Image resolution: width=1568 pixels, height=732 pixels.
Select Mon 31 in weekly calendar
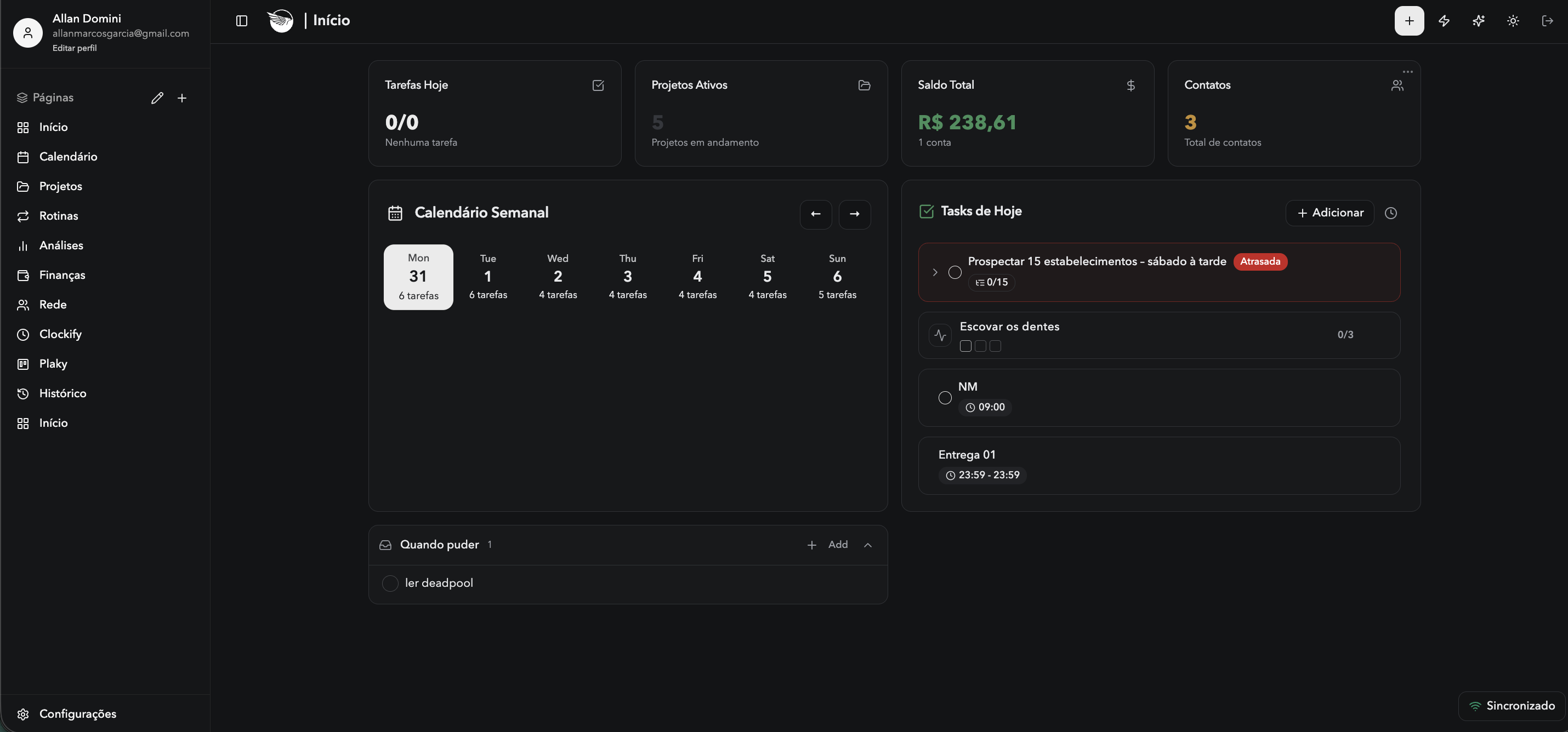coord(418,277)
